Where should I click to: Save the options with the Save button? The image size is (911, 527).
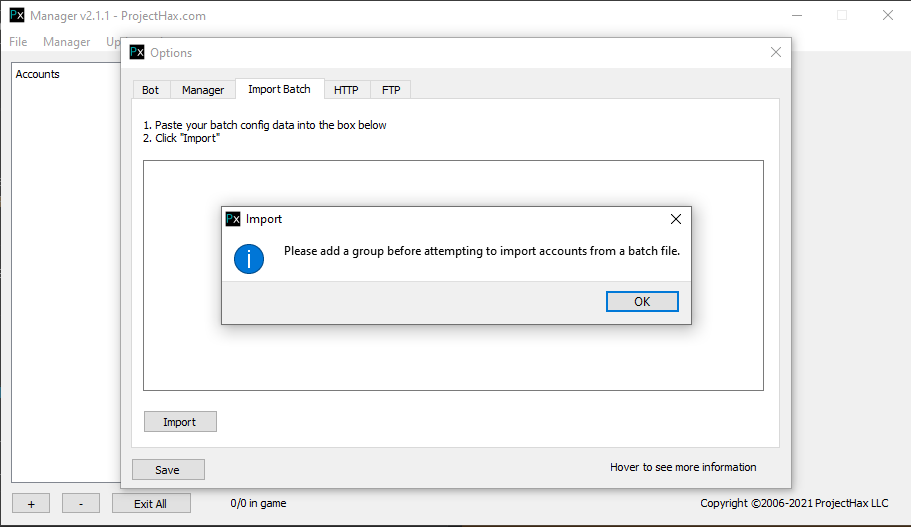coord(168,470)
